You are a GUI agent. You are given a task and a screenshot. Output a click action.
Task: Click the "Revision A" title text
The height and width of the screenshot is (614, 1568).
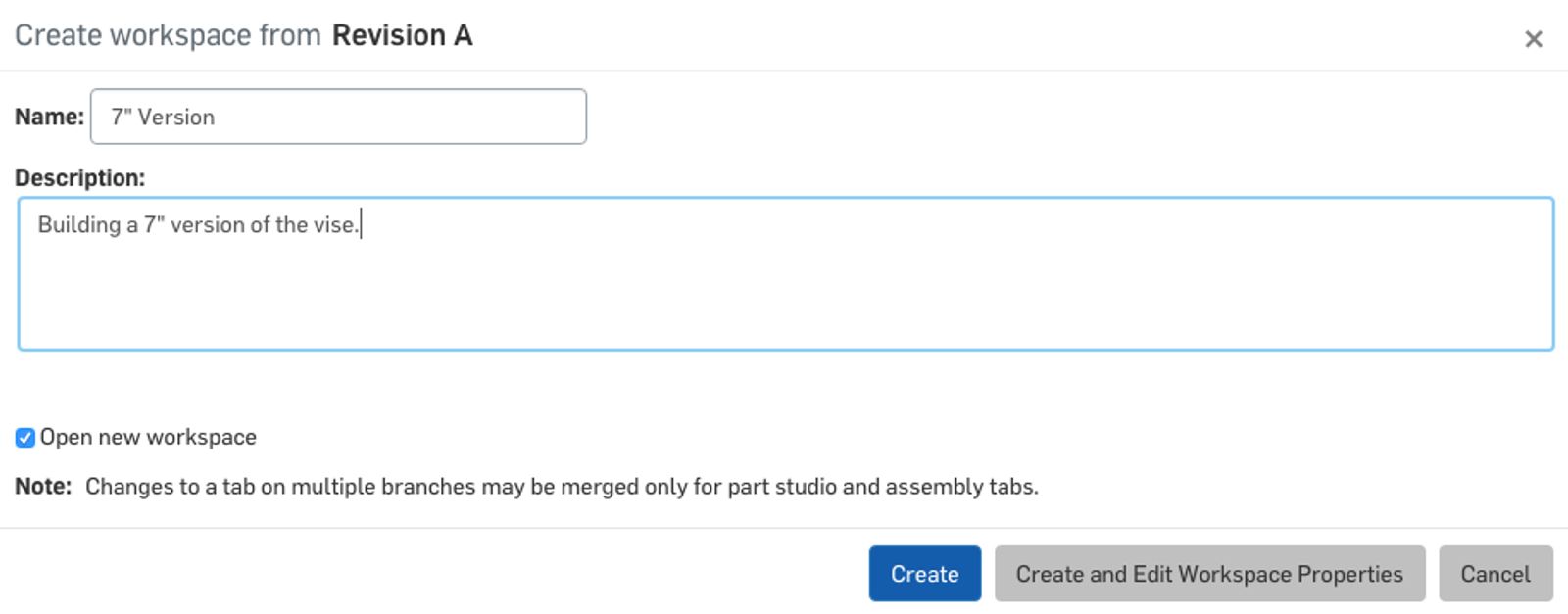click(x=402, y=36)
